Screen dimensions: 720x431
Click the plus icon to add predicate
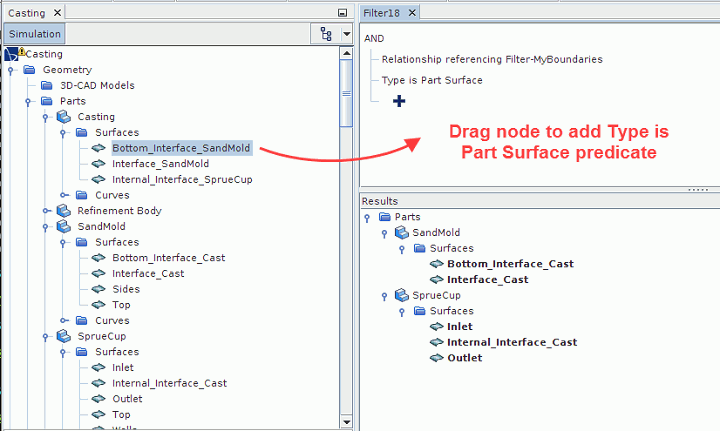tap(399, 101)
